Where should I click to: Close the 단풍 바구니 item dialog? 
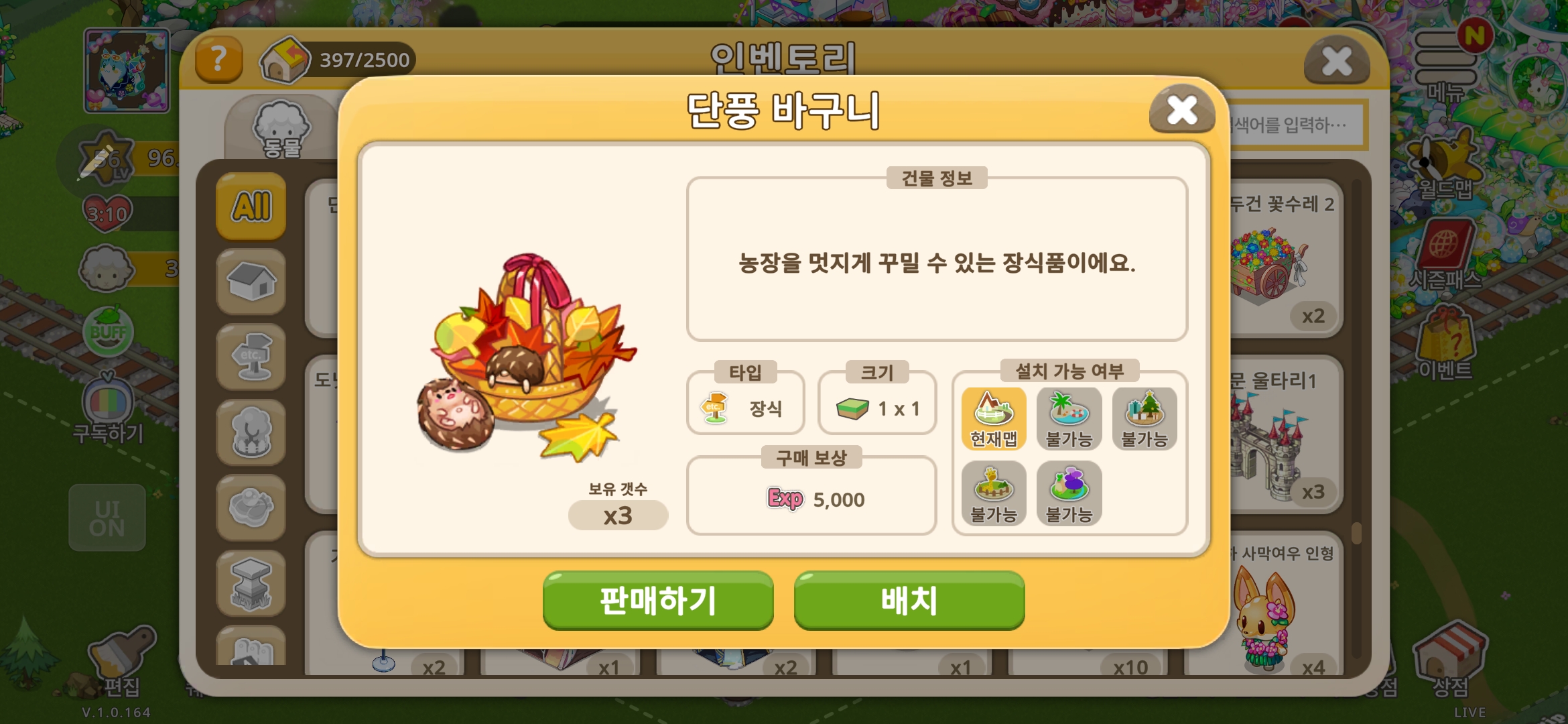point(1182,110)
